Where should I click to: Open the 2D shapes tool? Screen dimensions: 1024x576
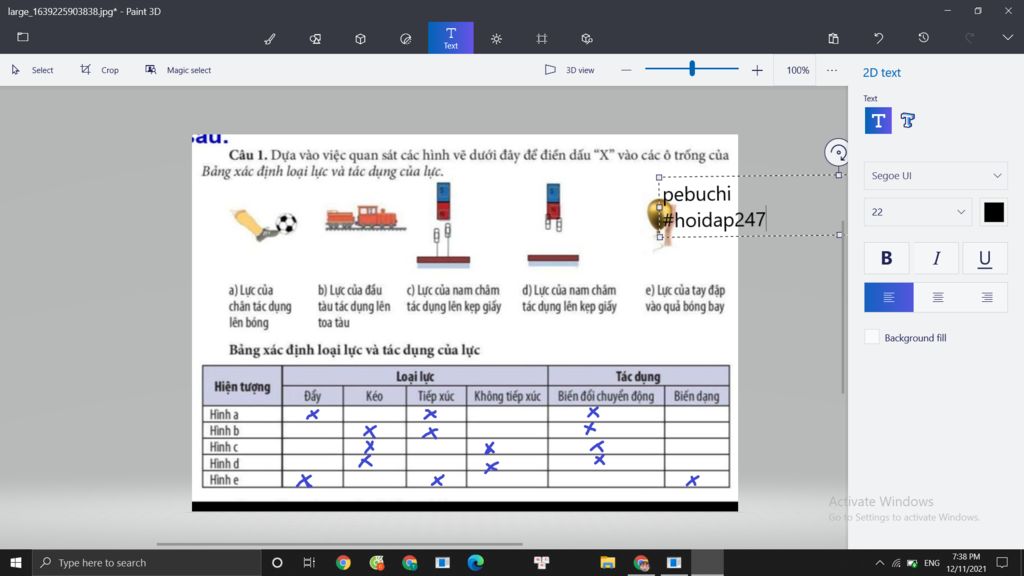click(315, 39)
